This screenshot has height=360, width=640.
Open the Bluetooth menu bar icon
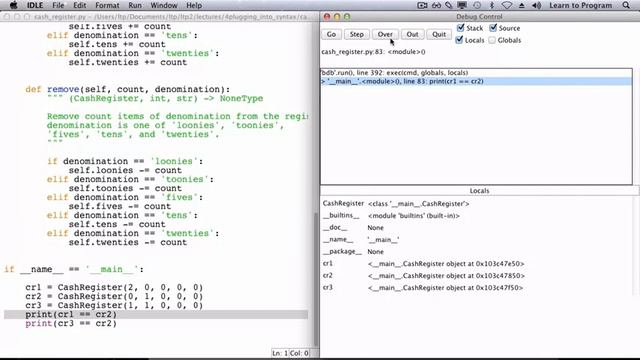click(491, 5)
